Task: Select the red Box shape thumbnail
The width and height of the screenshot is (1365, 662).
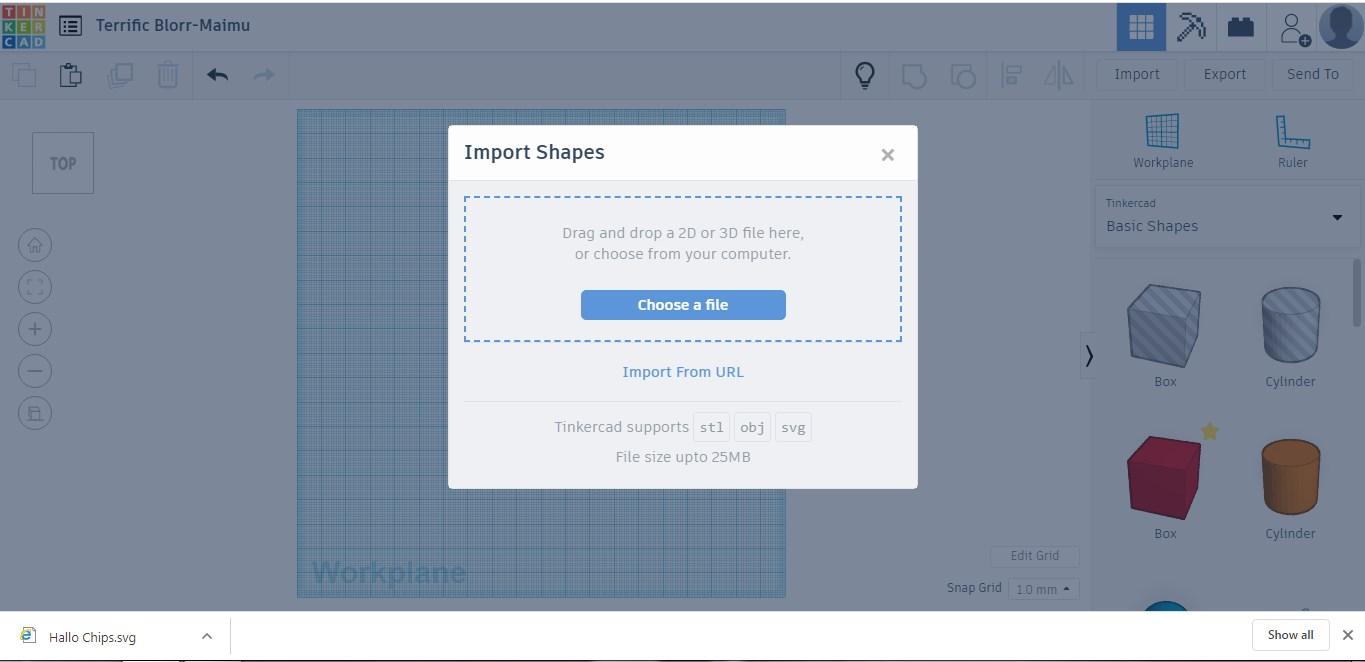Action: 1164,477
